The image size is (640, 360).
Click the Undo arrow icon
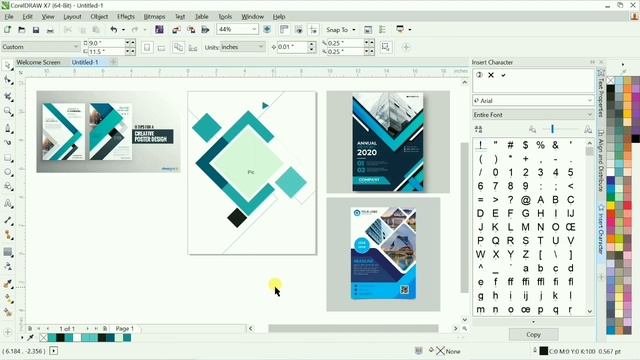113,29
